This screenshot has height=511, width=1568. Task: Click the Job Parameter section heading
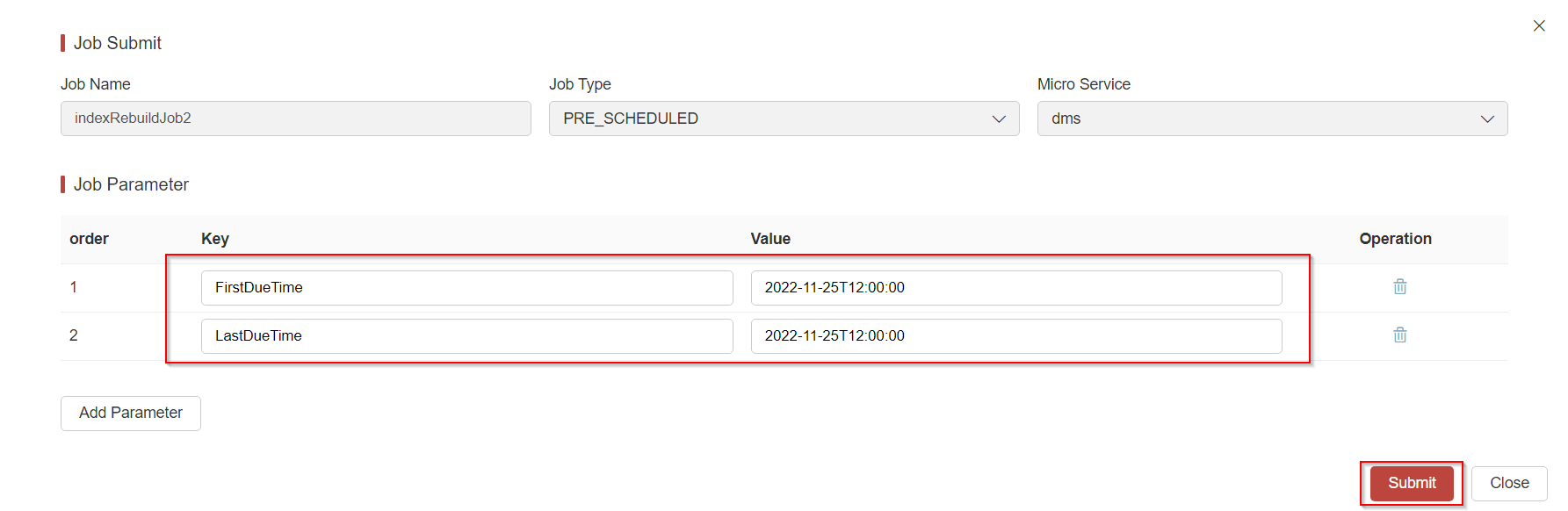[131, 184]
